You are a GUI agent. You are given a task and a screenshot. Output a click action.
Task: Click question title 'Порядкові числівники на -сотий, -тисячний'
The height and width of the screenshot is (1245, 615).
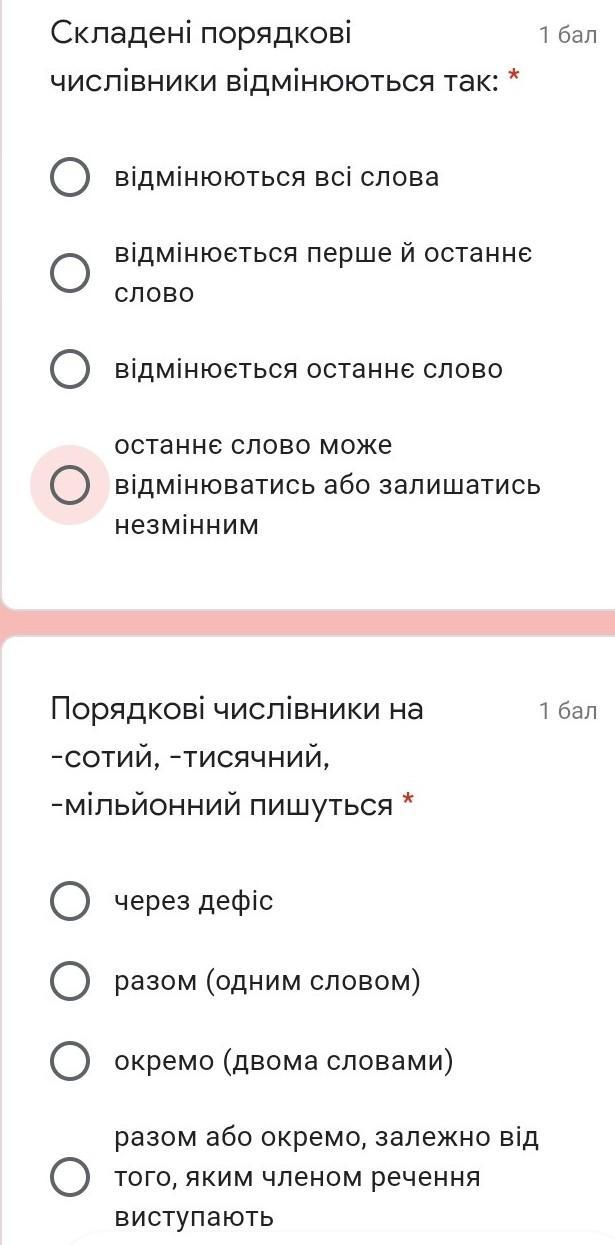[x=237, y=757]
